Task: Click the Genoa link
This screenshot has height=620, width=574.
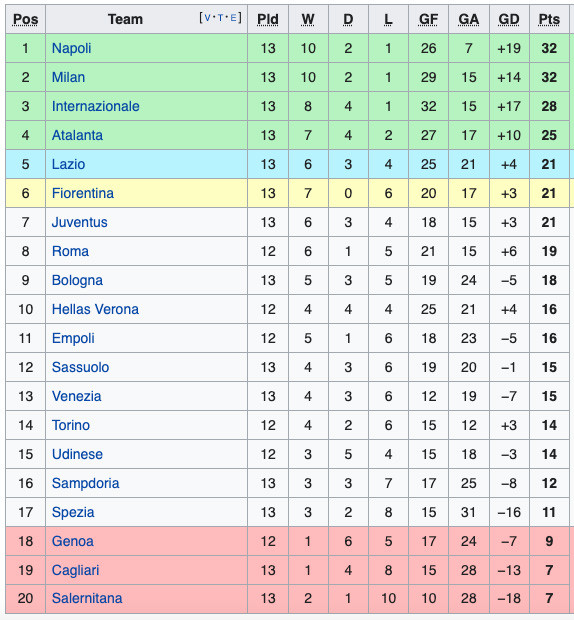Action: [x=73, y=541]
